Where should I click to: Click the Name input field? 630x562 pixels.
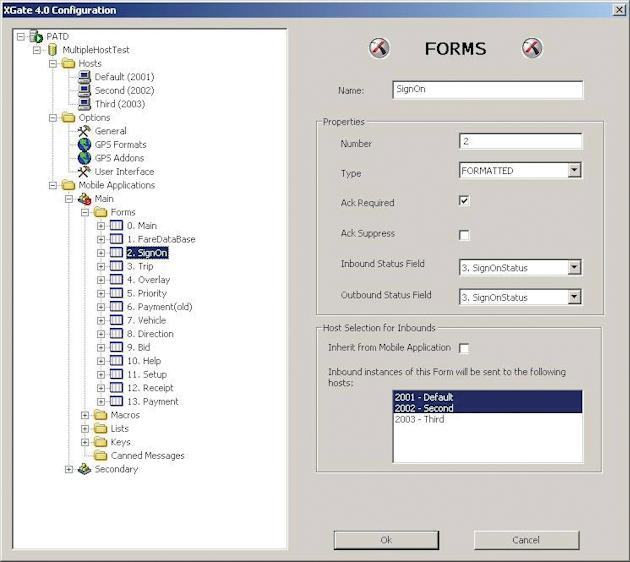click(x=486, y=90)
